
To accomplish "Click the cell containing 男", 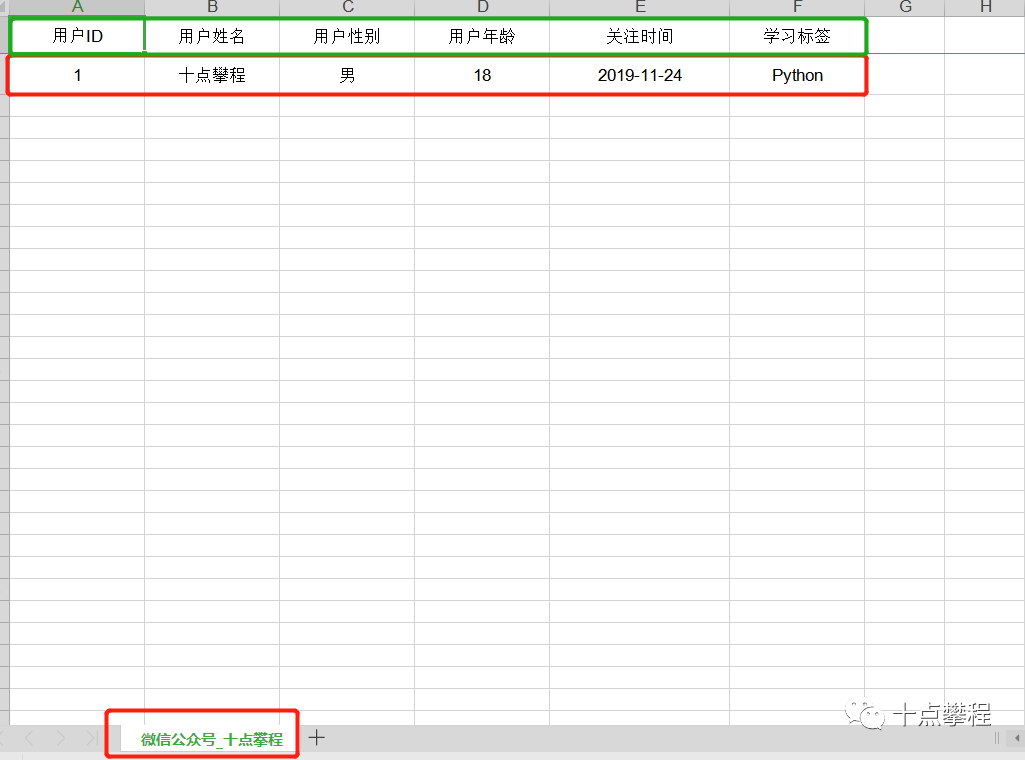I will 347,74.
